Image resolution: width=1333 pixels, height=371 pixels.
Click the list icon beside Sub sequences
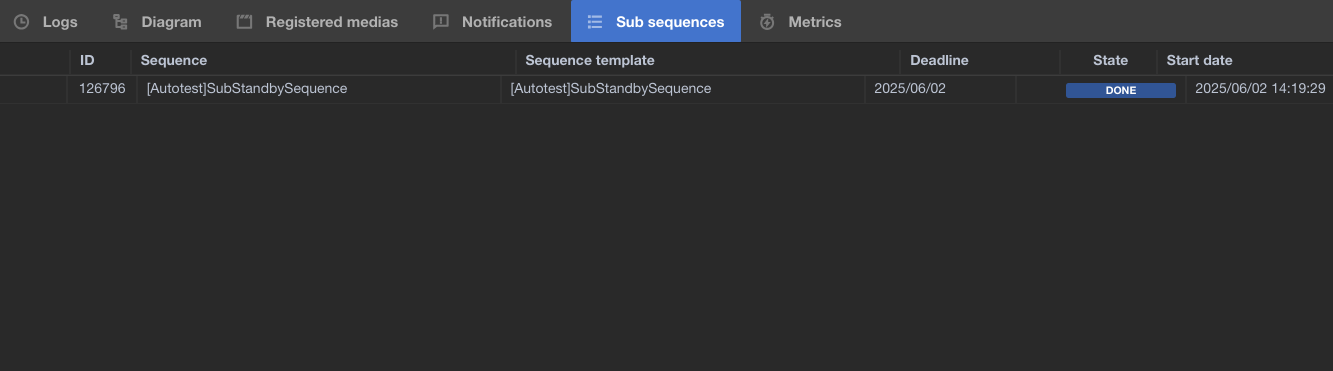pyautogui.click(x=595, y=21)
